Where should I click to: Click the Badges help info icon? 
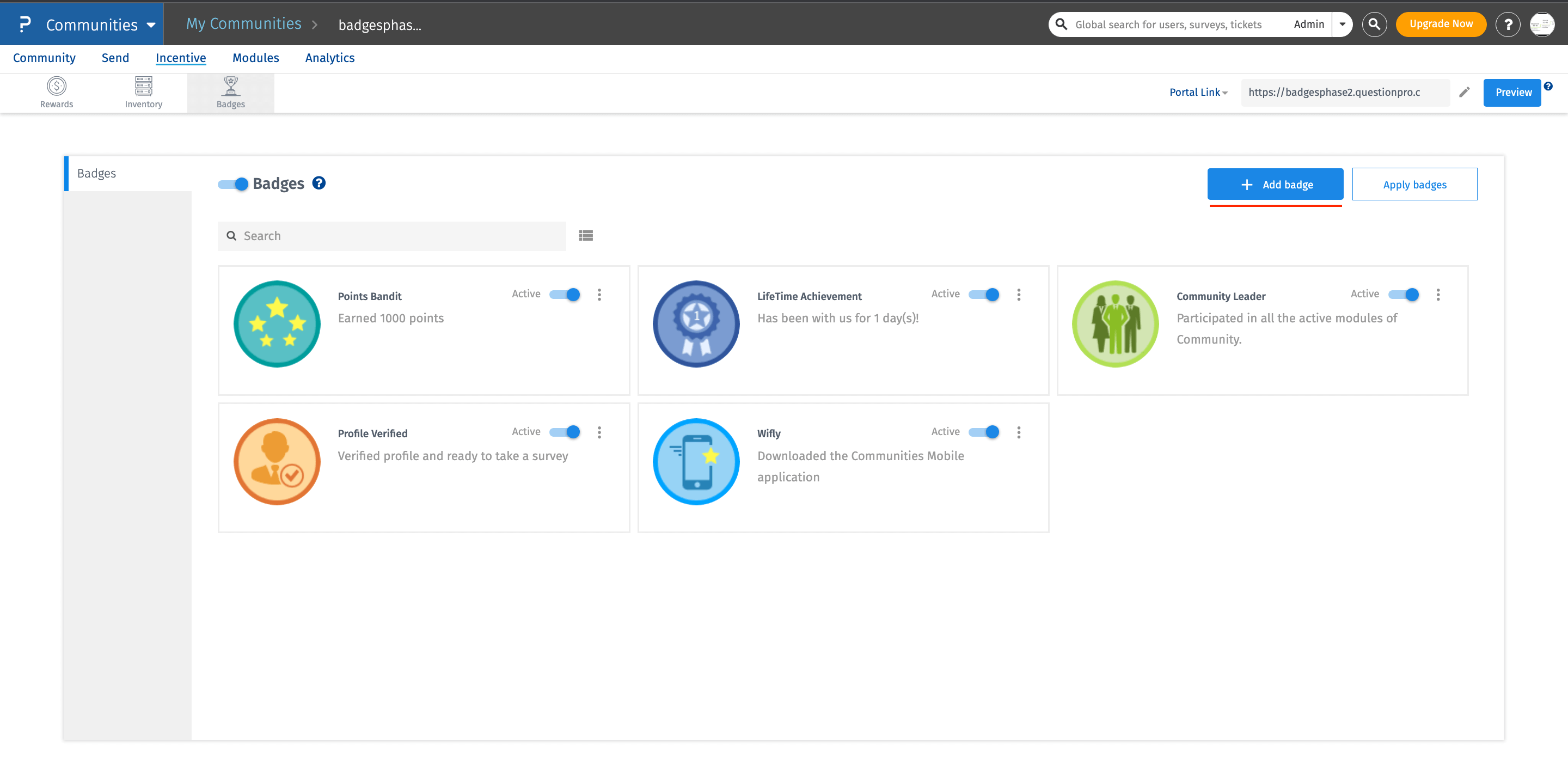tap(319, 184)
